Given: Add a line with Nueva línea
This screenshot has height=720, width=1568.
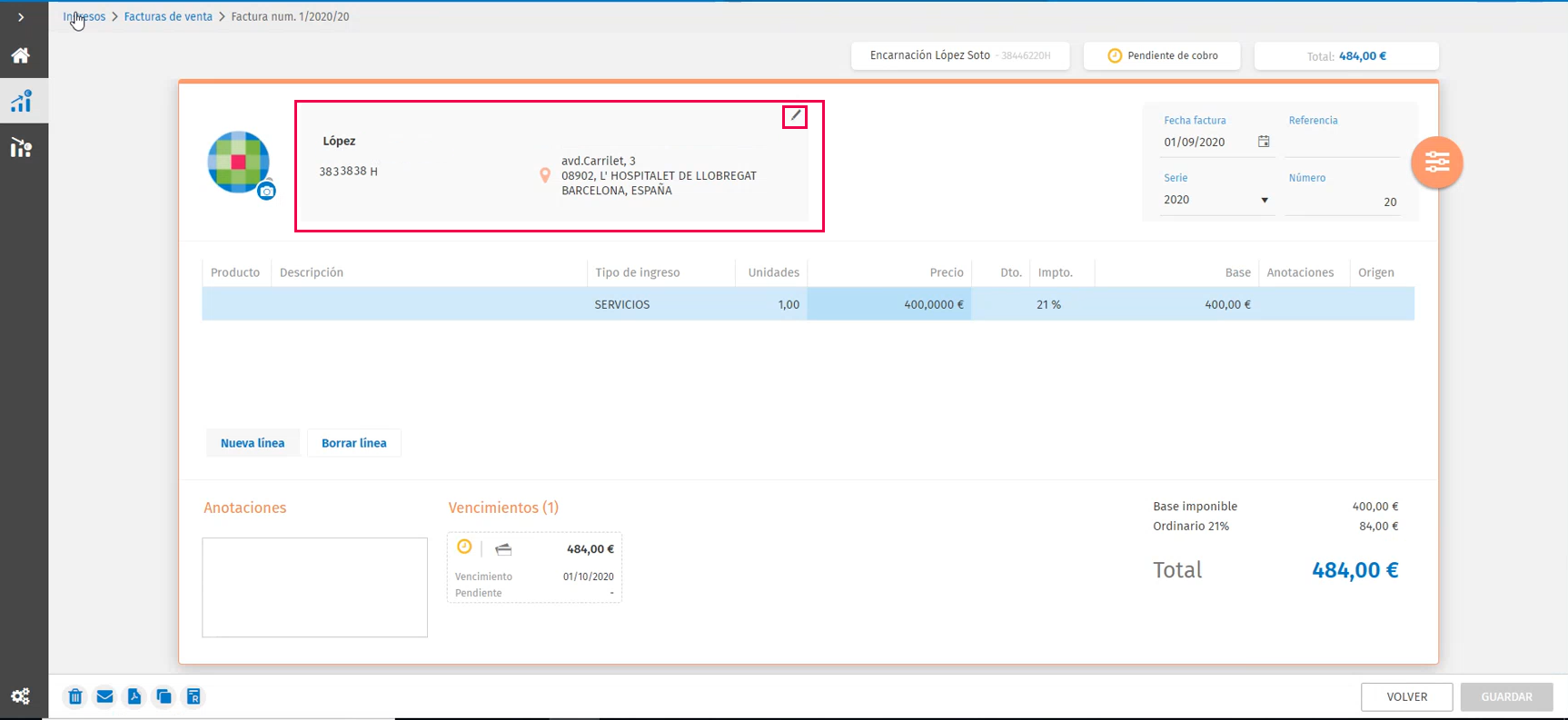Looking at the screenshot, I should point(253,443).
